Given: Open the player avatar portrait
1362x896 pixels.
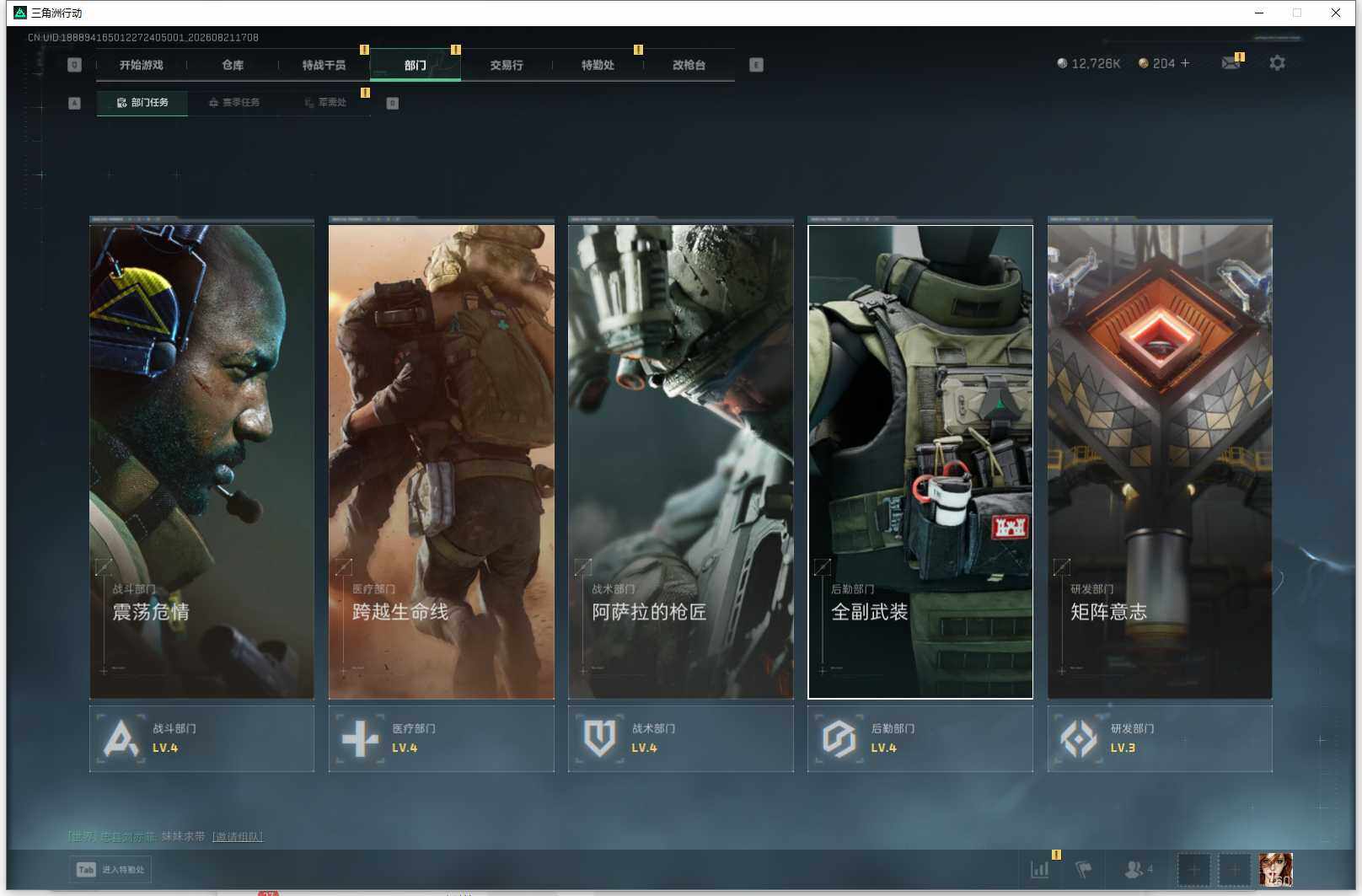Looking at the screenshot, I should pos(1275,869).
